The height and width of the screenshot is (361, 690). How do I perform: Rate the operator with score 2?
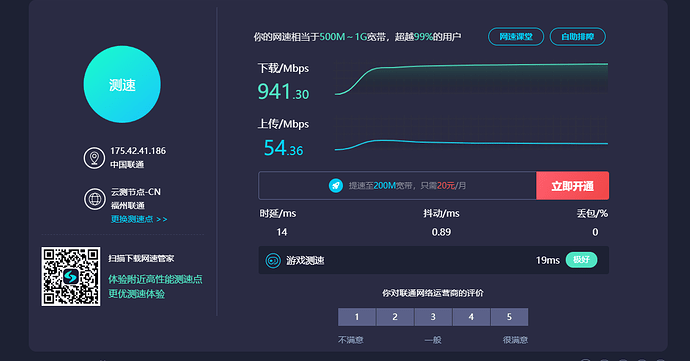tap(395, 317)
